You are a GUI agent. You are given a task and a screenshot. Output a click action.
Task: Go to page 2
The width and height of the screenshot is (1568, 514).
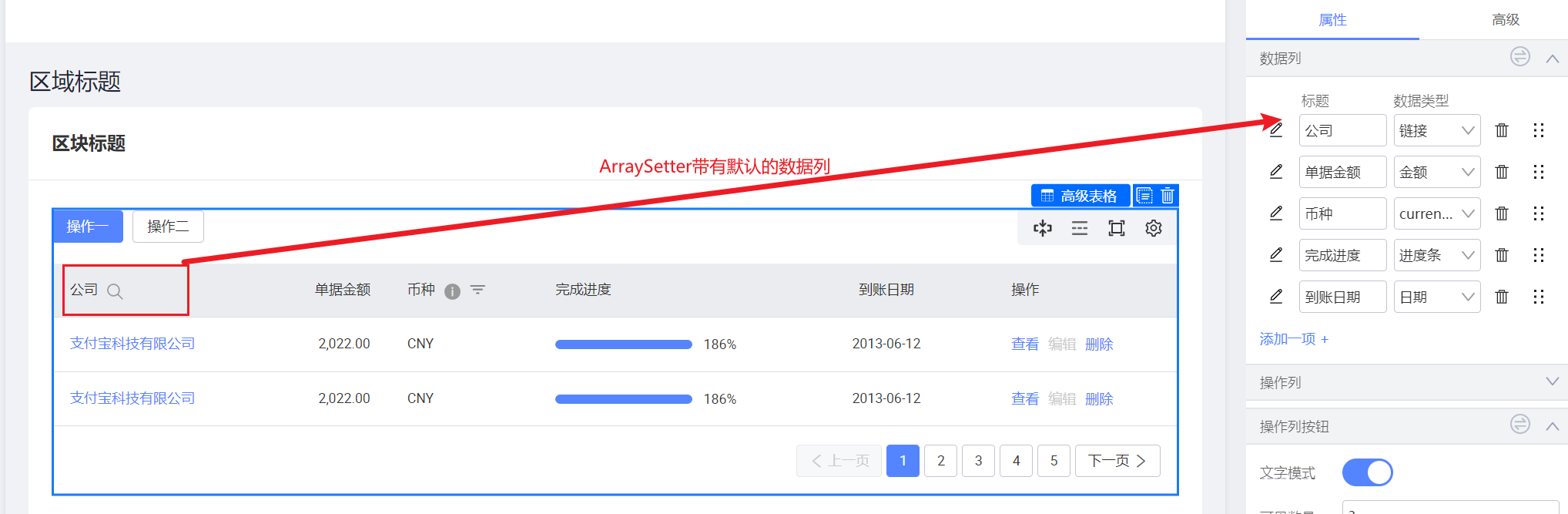tap(941, 461)
